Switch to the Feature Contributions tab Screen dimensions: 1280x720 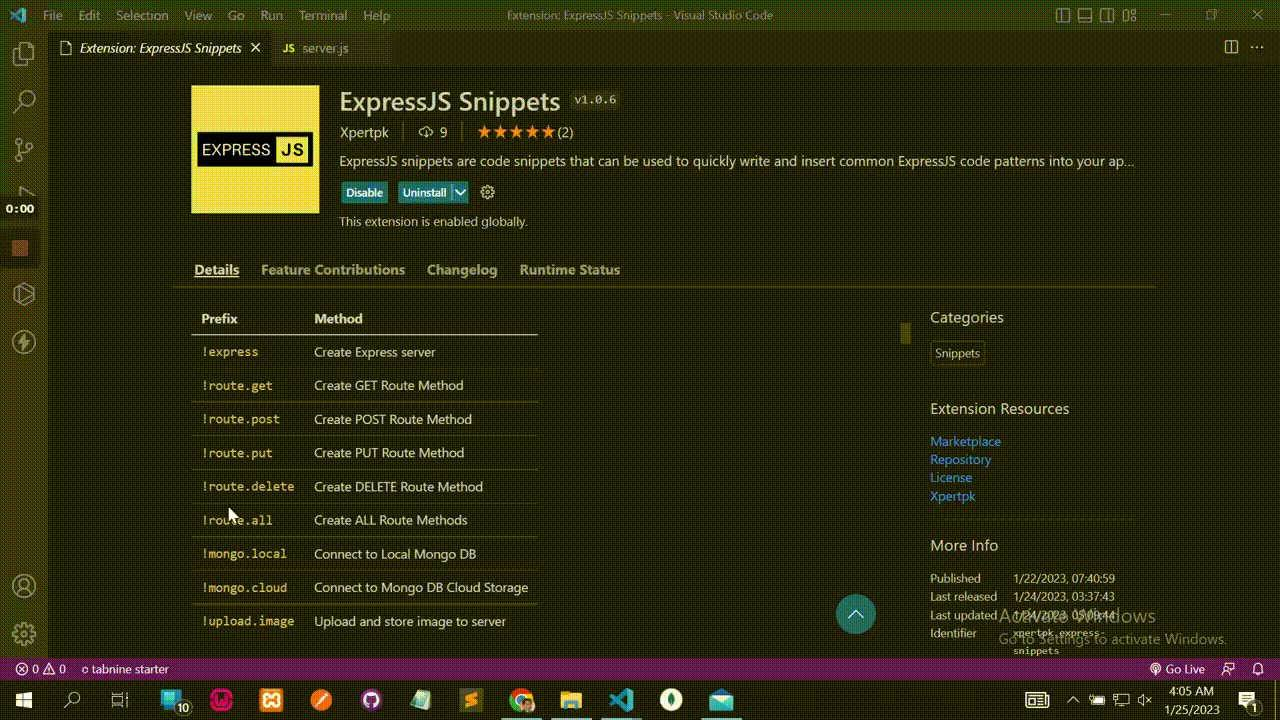pyautogui.click(x=333, y=270)
